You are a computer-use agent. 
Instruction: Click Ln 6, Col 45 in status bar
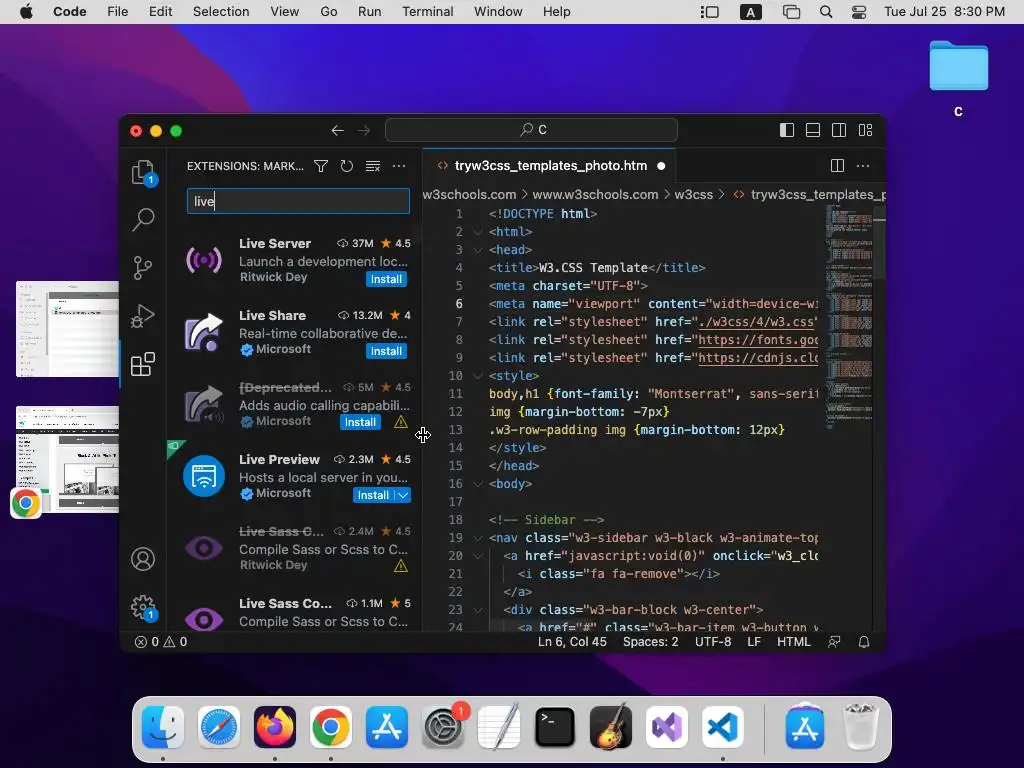point(572,642)
